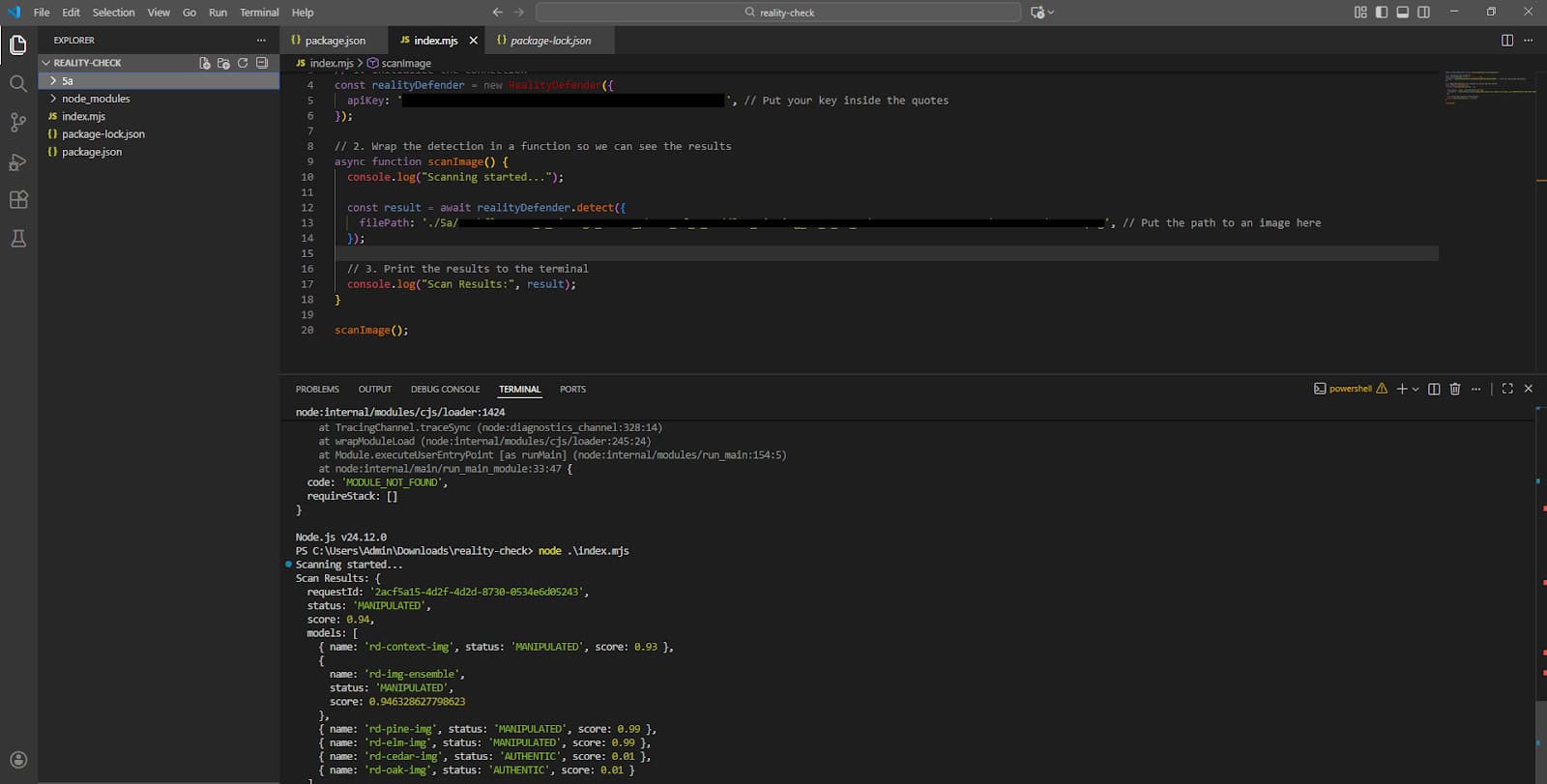Viewport: 1547px width, 784px height.
Task: Open the Search view in activity bar
Action: coord(18,84)
